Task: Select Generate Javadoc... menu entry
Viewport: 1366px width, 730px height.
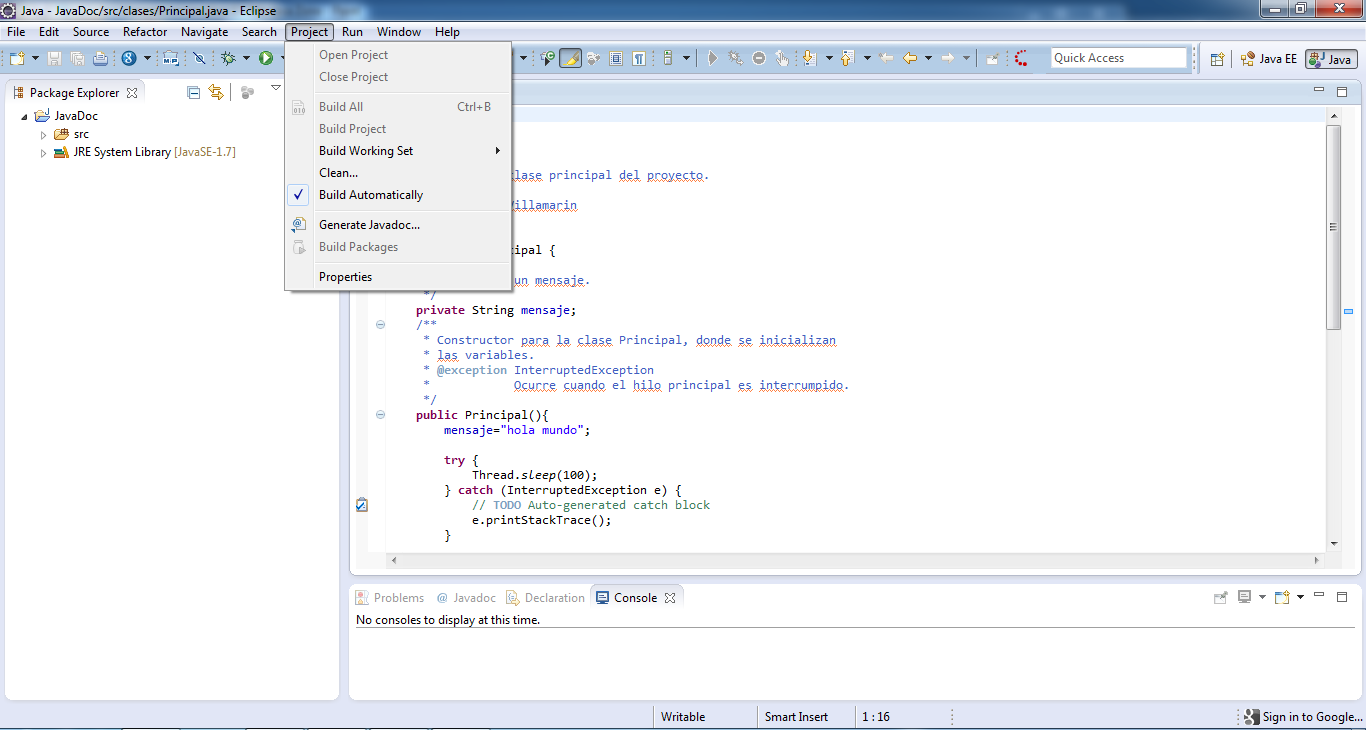Action: (369, 225)
